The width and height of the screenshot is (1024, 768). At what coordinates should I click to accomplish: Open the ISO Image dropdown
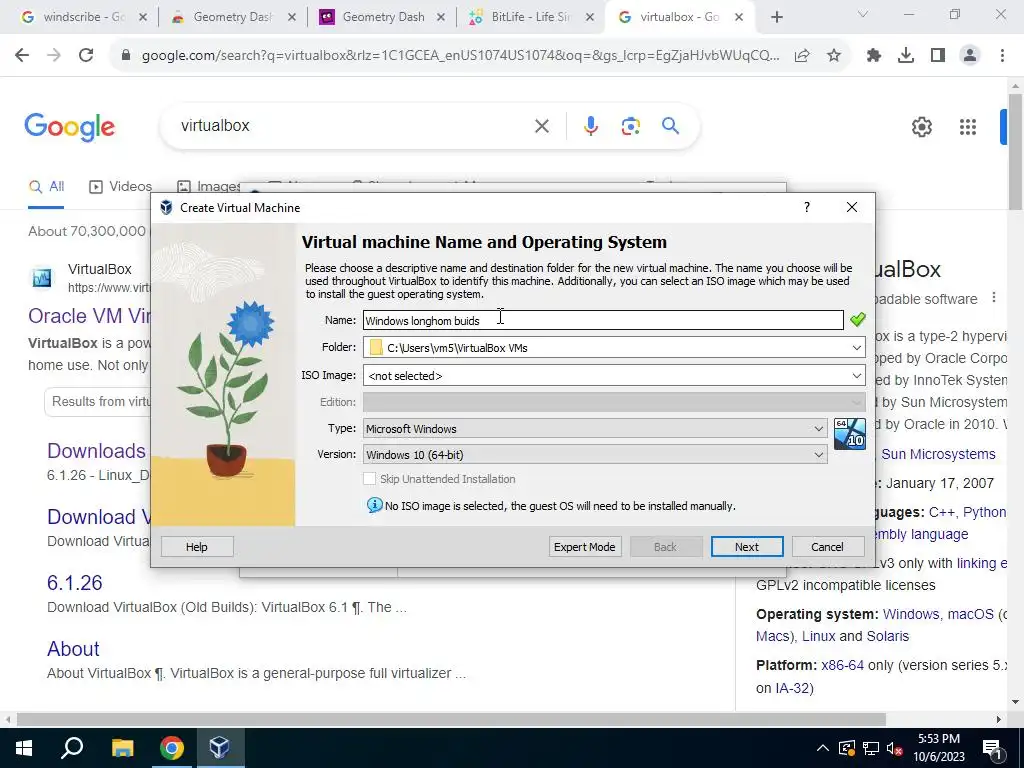856,376
